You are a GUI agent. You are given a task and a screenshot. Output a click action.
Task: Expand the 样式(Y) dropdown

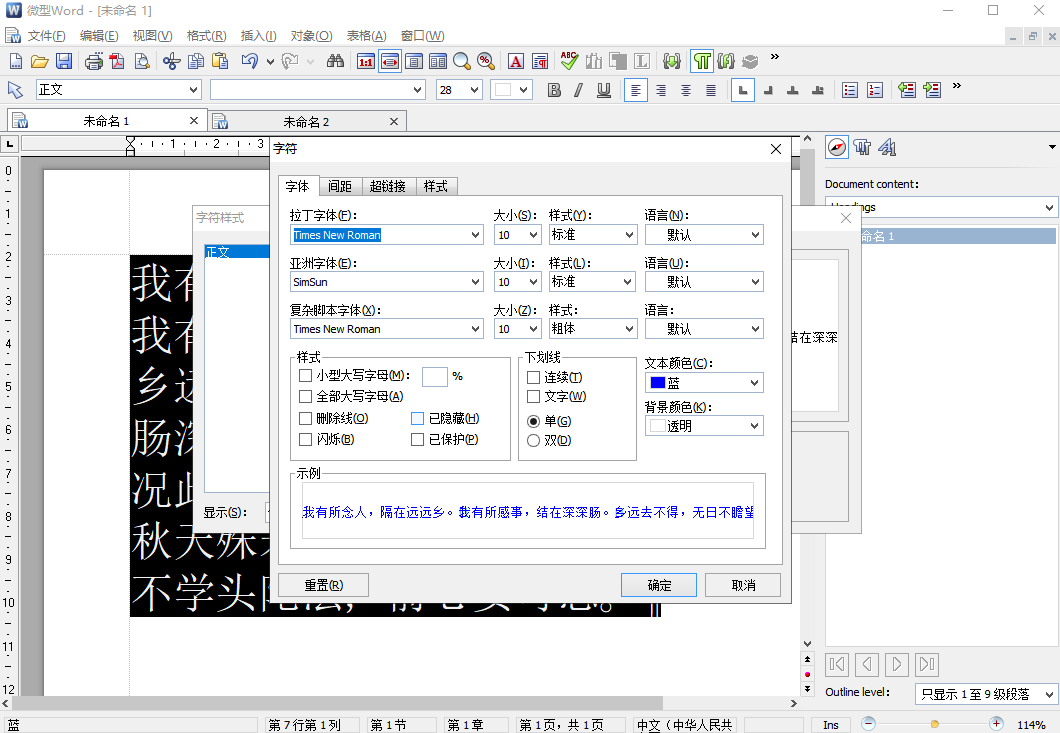tap(629, 235)
